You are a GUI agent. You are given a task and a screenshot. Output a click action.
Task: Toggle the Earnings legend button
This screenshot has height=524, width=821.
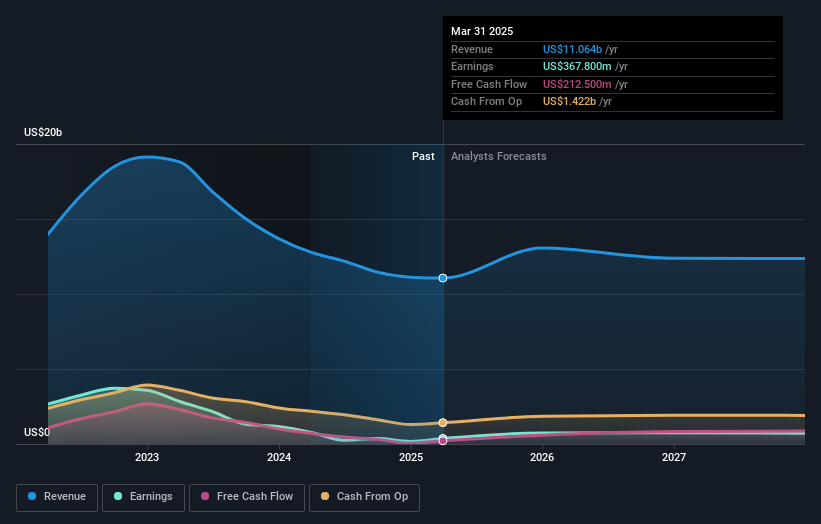[x=143, y=497]
